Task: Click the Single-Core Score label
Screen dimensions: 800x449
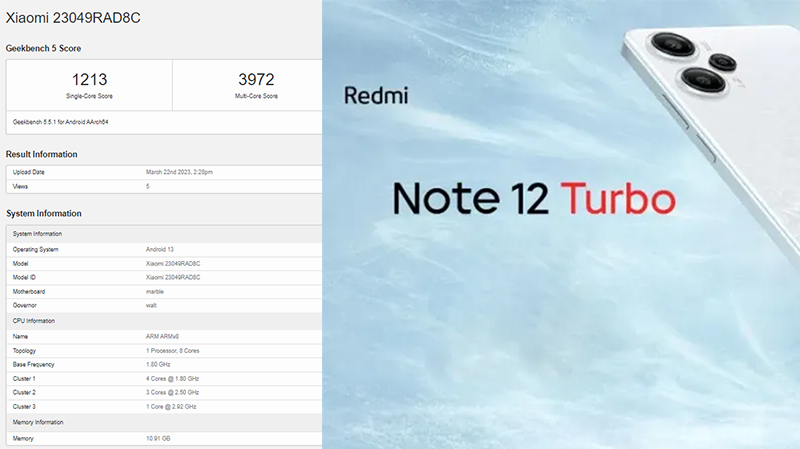Action: point(89,96)
